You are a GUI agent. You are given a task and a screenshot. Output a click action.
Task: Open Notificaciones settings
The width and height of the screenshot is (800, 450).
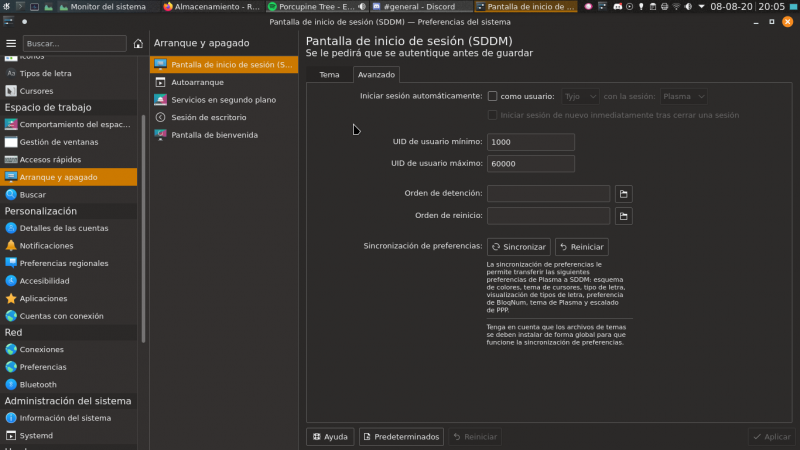click(68, 246)
